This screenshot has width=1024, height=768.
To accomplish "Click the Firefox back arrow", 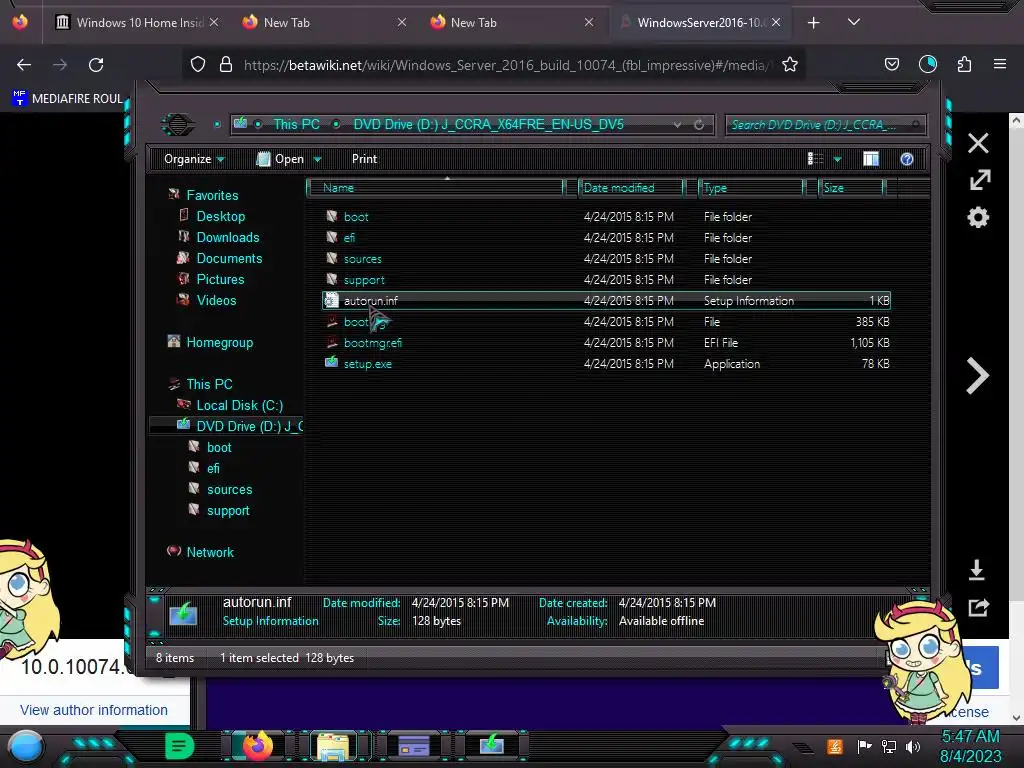I will [24, 65].
